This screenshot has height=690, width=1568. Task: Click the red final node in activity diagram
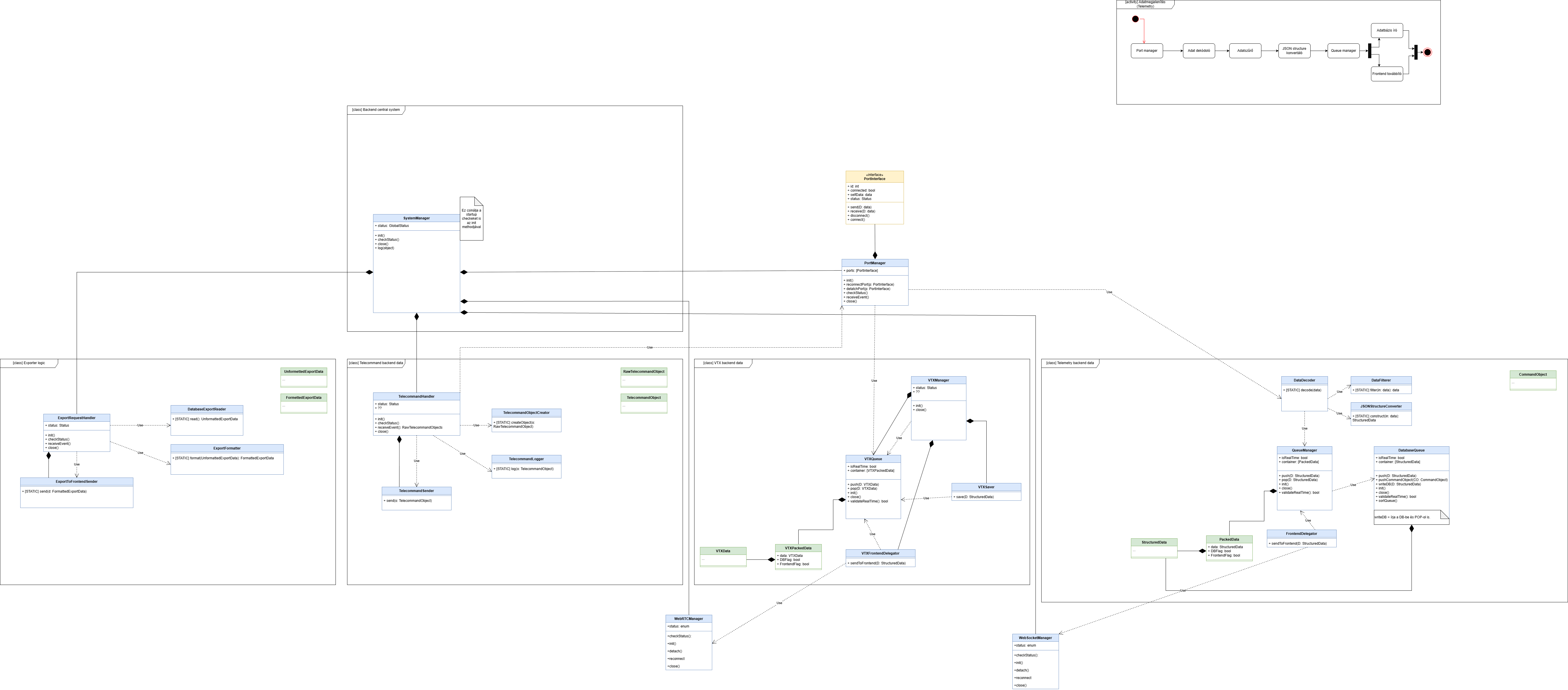(x=1427, y=52)
